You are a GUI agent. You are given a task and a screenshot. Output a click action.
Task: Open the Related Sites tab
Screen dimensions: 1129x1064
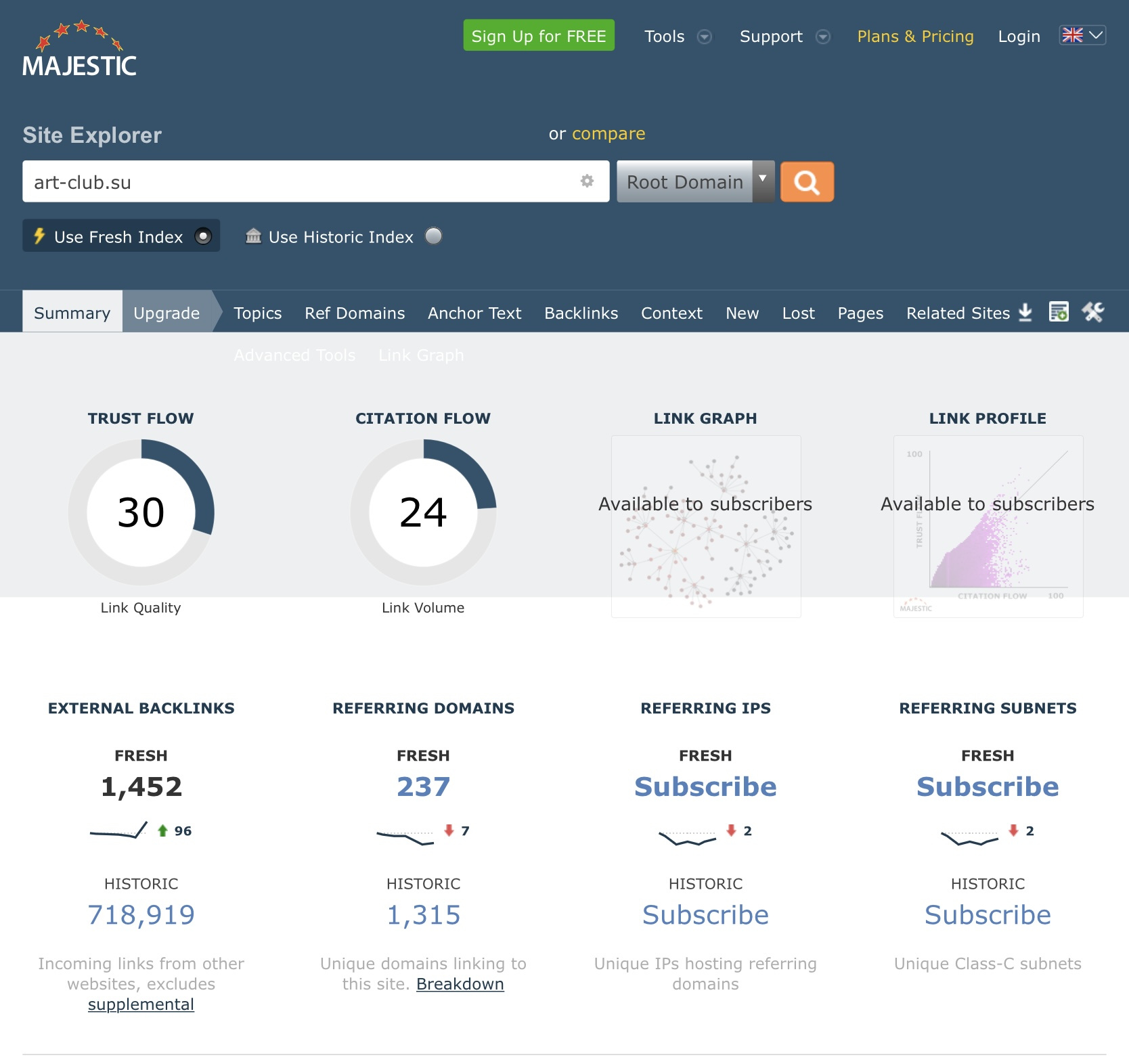(x=958, y=313)
